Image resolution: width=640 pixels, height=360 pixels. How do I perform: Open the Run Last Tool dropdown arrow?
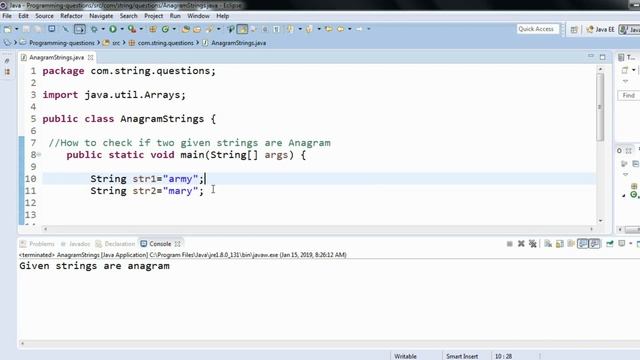pyautogui.click(x=141, y=29)
